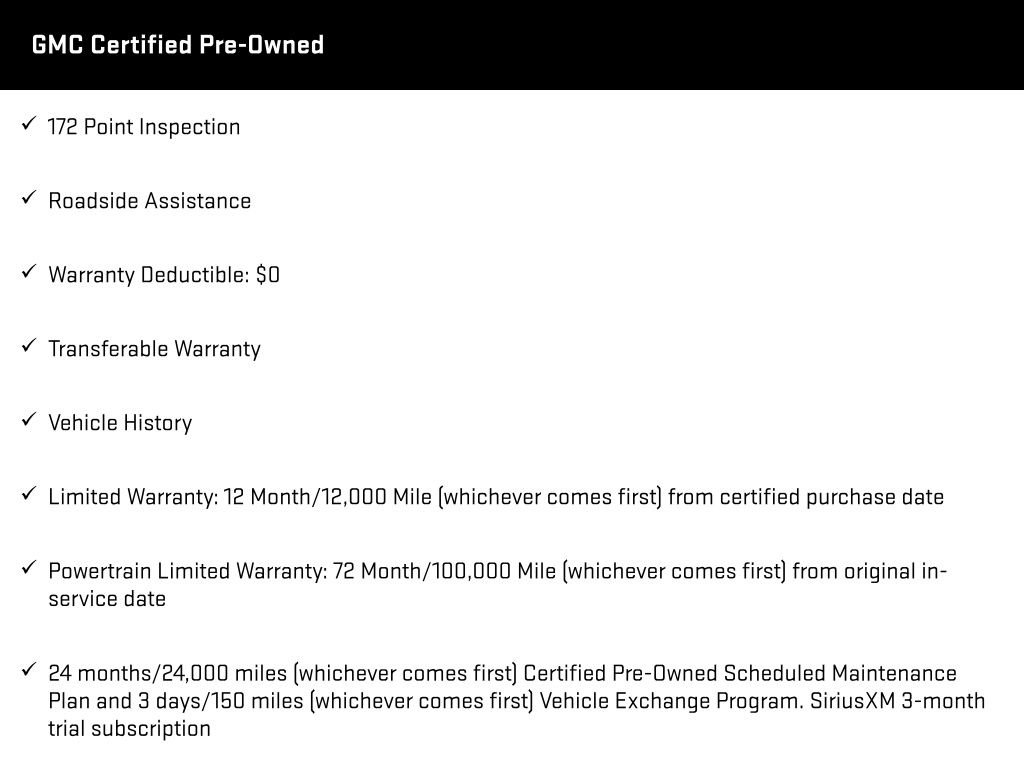The width and height of the screenshot is (1024, 768).
Task: Click the checkmark next to Transferable Warranty
Action: tap(28, 348)
